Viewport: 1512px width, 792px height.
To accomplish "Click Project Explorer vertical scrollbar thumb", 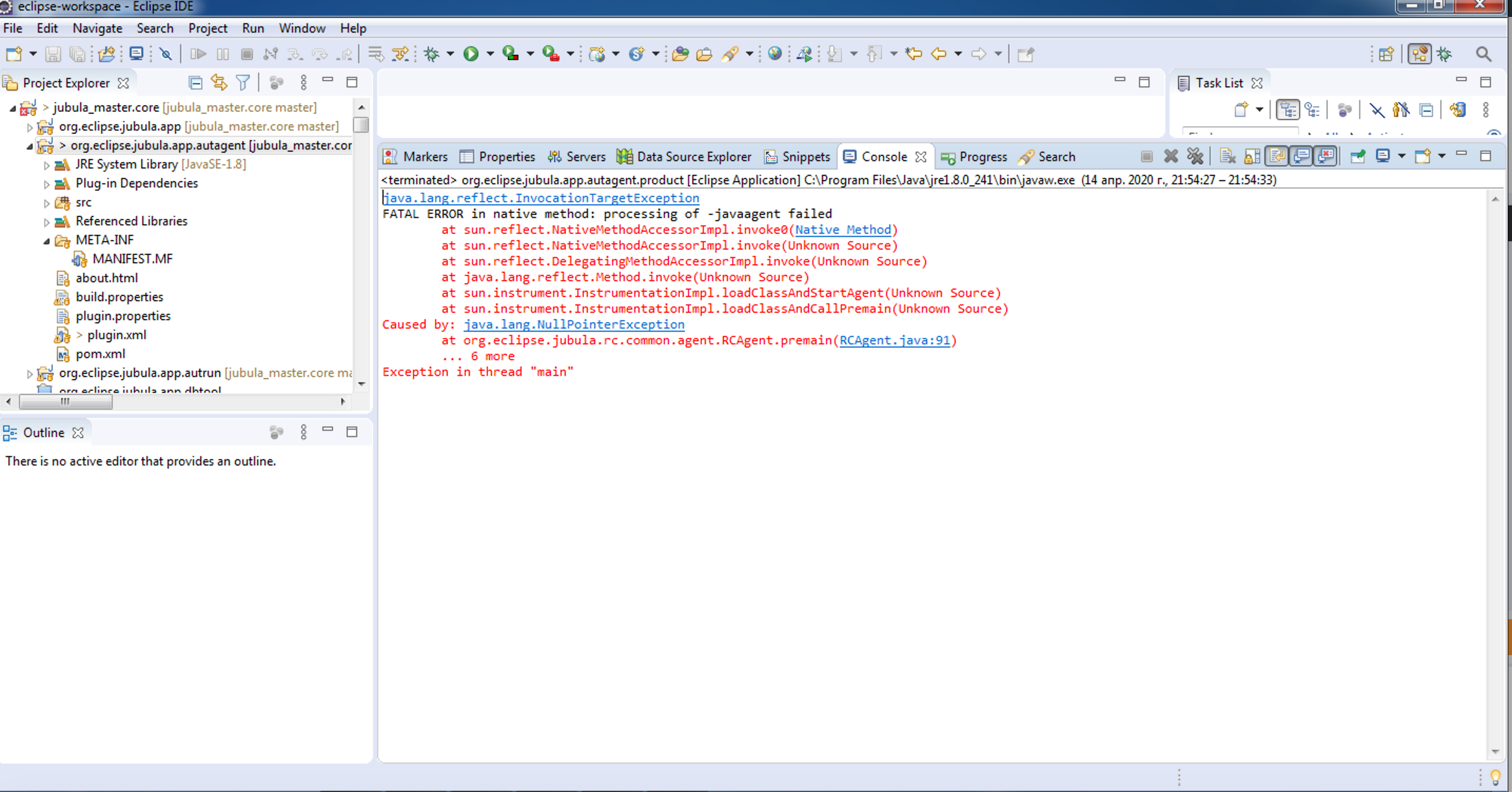I will (361, 125).
